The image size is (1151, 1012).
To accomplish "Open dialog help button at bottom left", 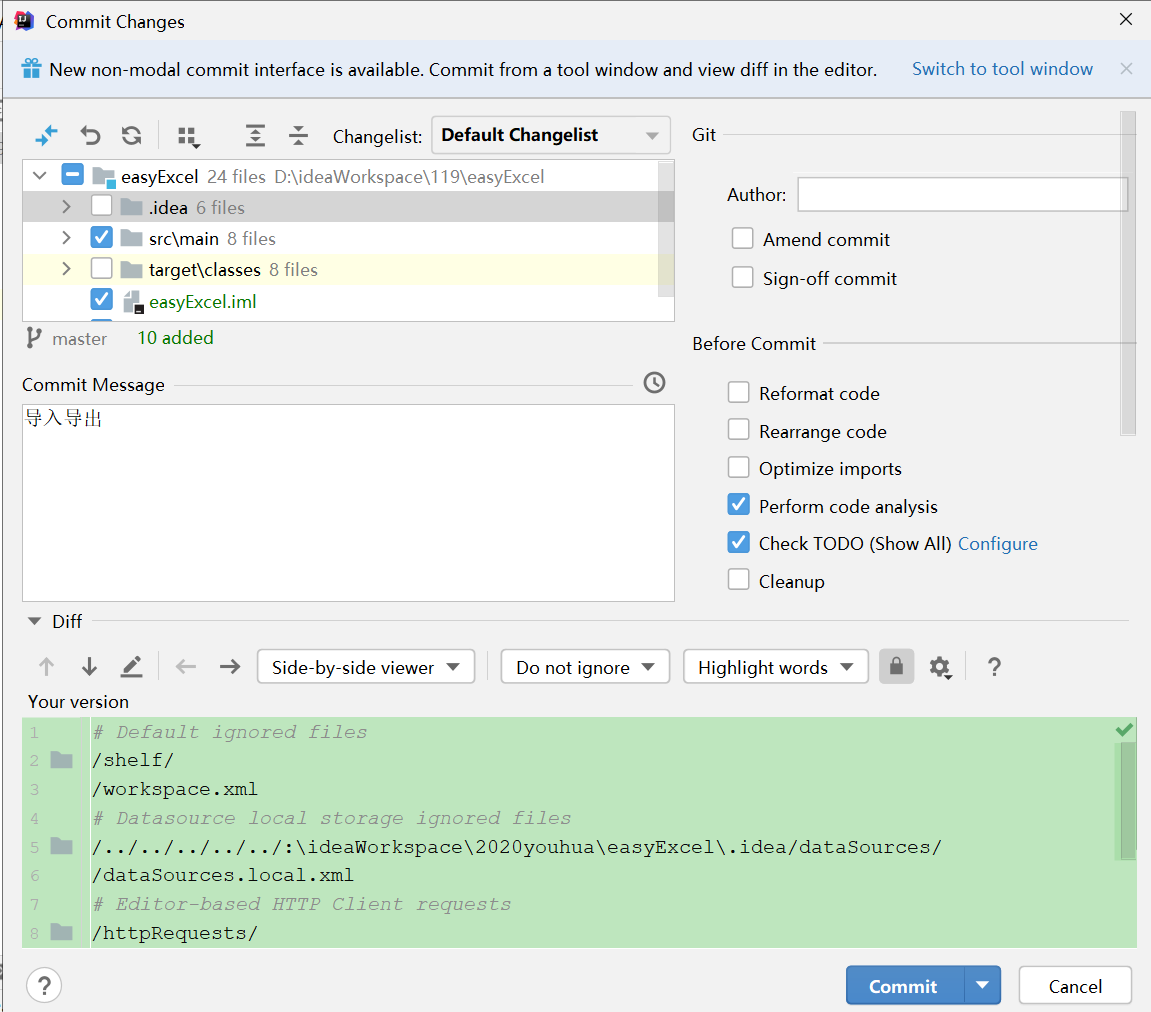I will click(44, 985).
